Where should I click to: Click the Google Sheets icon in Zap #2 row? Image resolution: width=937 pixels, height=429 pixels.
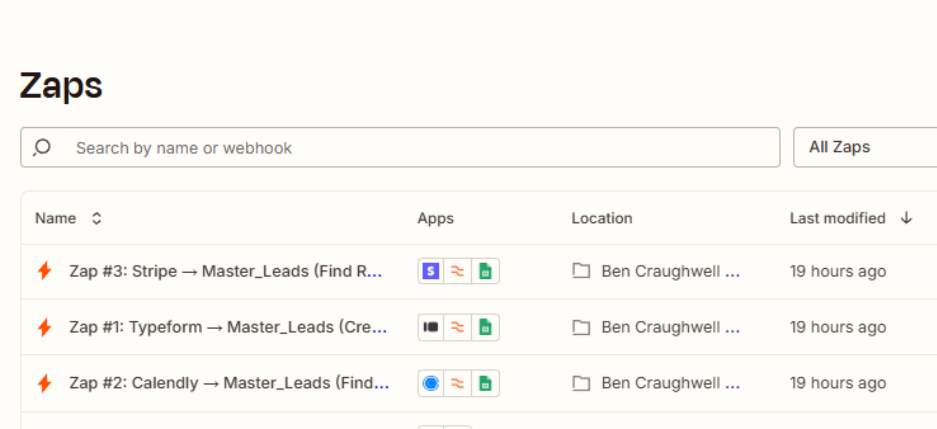485,383
